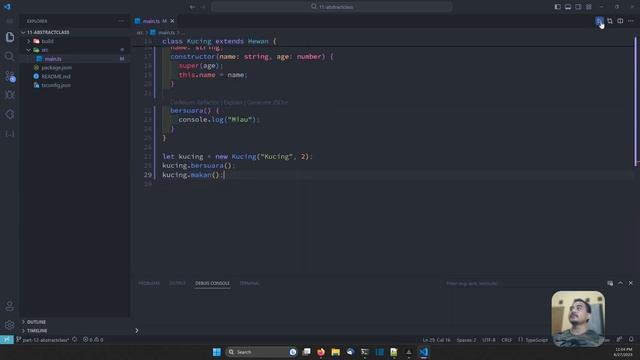Split the editor to the right
This screenshot has height=360, width=640.
pos(620,21)
